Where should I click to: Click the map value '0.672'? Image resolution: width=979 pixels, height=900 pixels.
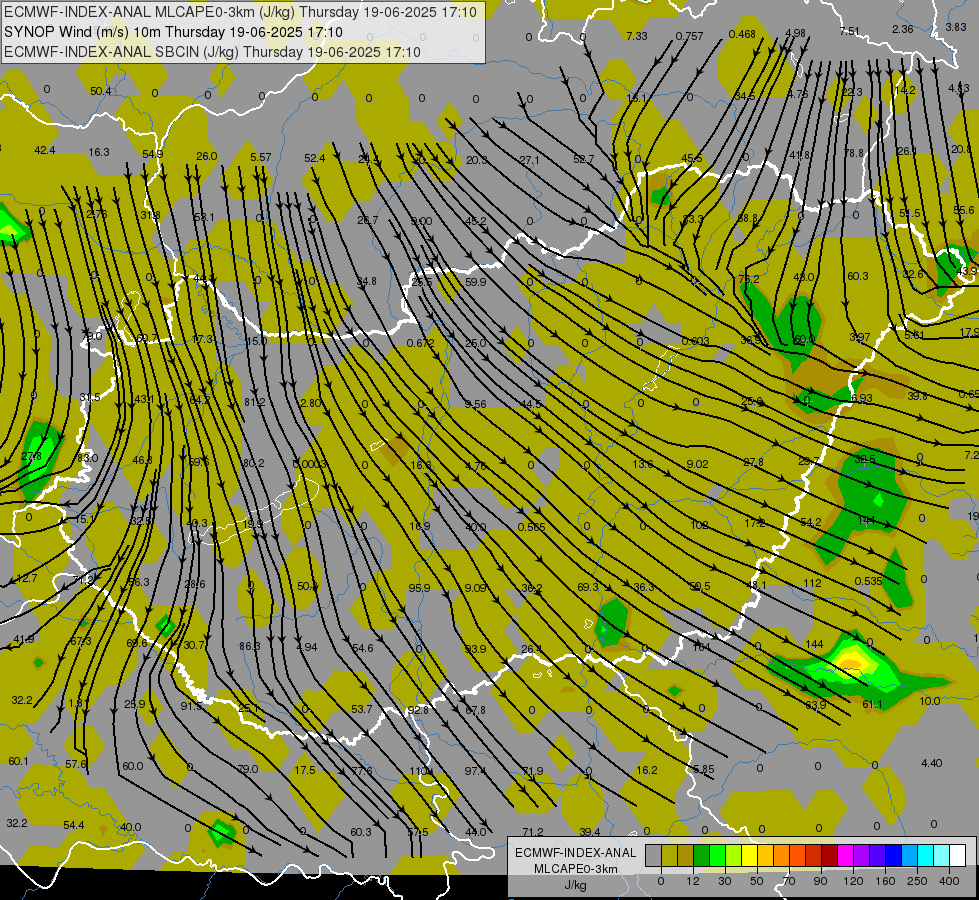coord(420,343)
